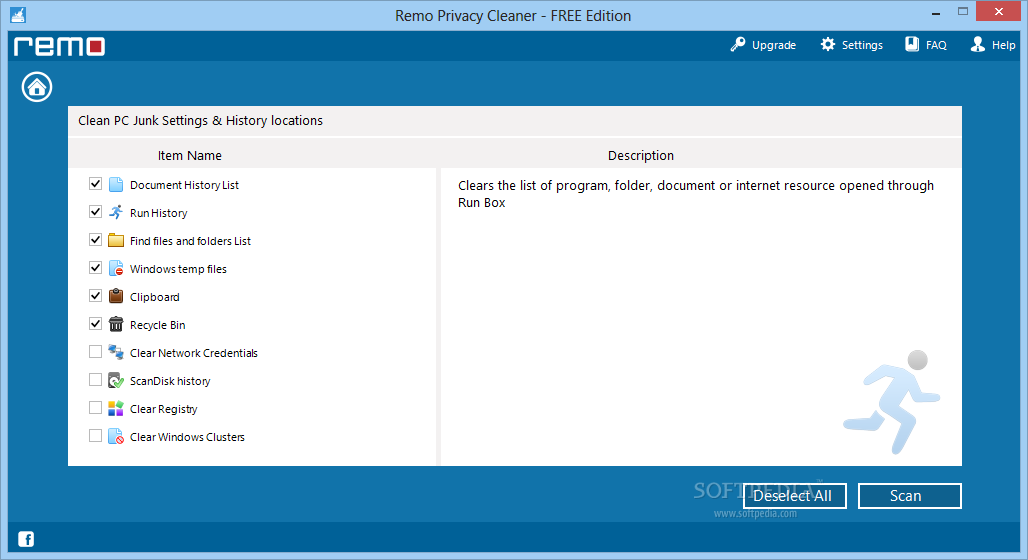Viewport: 1028px width, 560px height.
Task: Click the Help person icon
Action: tap(978, 44)
